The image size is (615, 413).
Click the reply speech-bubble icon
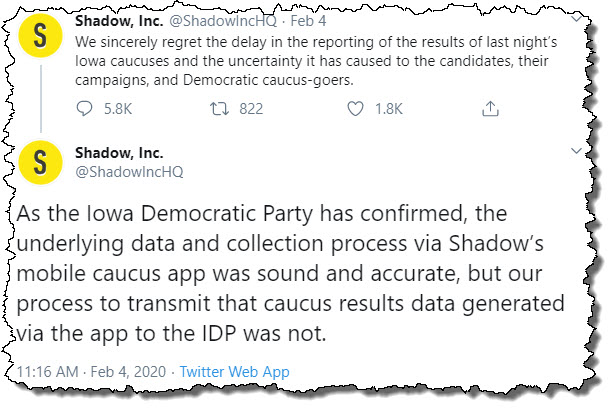click(x=83, y=106)
